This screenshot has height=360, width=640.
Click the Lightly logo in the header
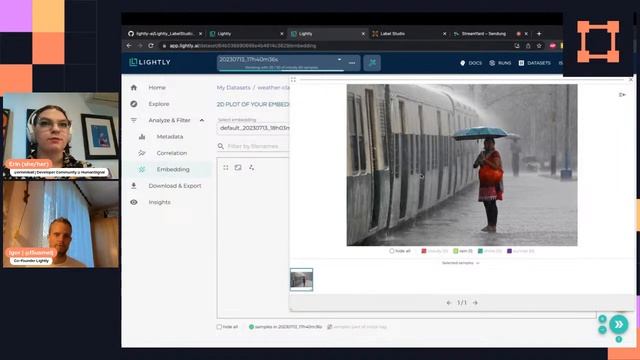[x=150, y=62]
